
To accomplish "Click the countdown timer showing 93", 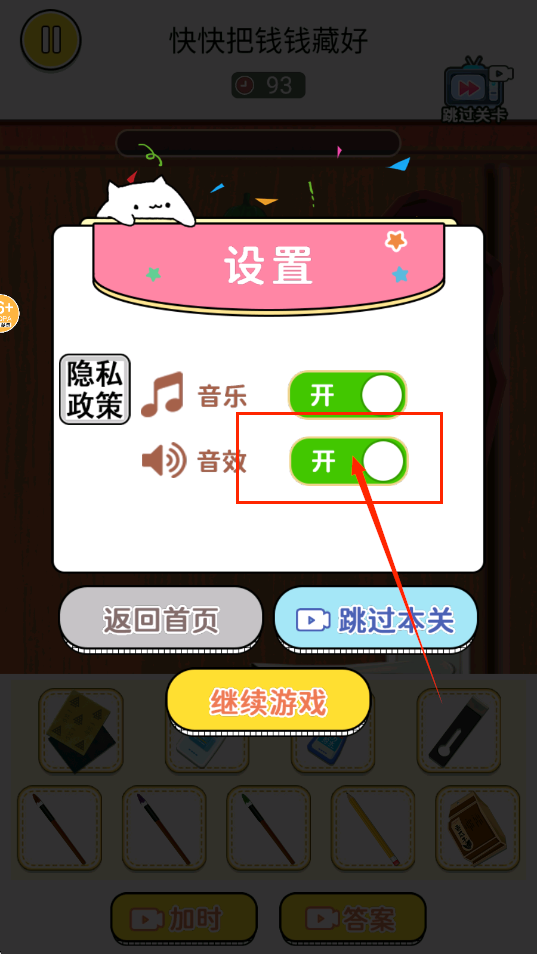I will point(268,86).
